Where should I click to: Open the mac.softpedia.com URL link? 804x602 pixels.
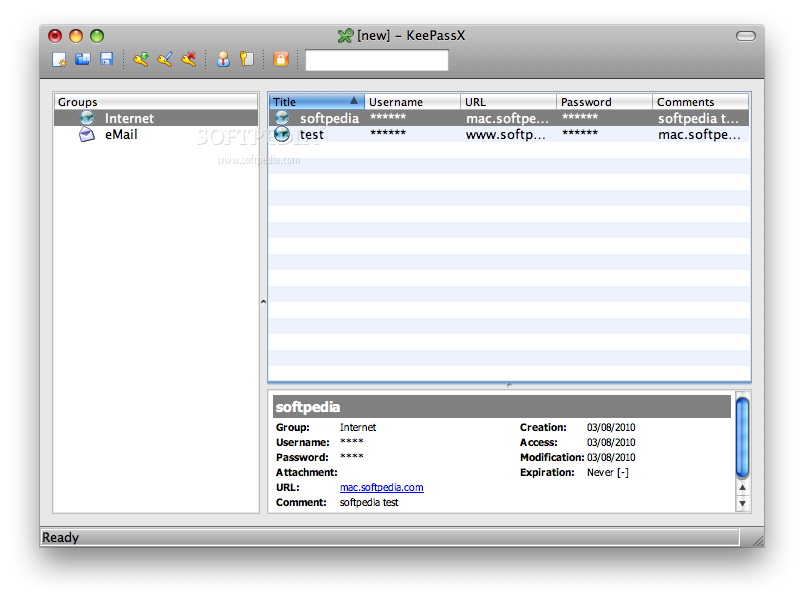pos(381,487)
